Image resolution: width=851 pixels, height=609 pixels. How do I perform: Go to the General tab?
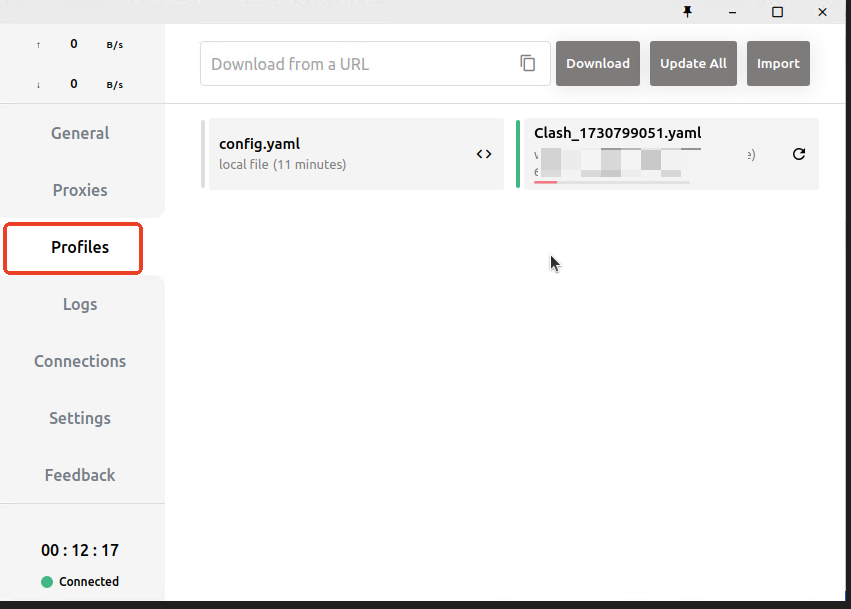point(80,133)
